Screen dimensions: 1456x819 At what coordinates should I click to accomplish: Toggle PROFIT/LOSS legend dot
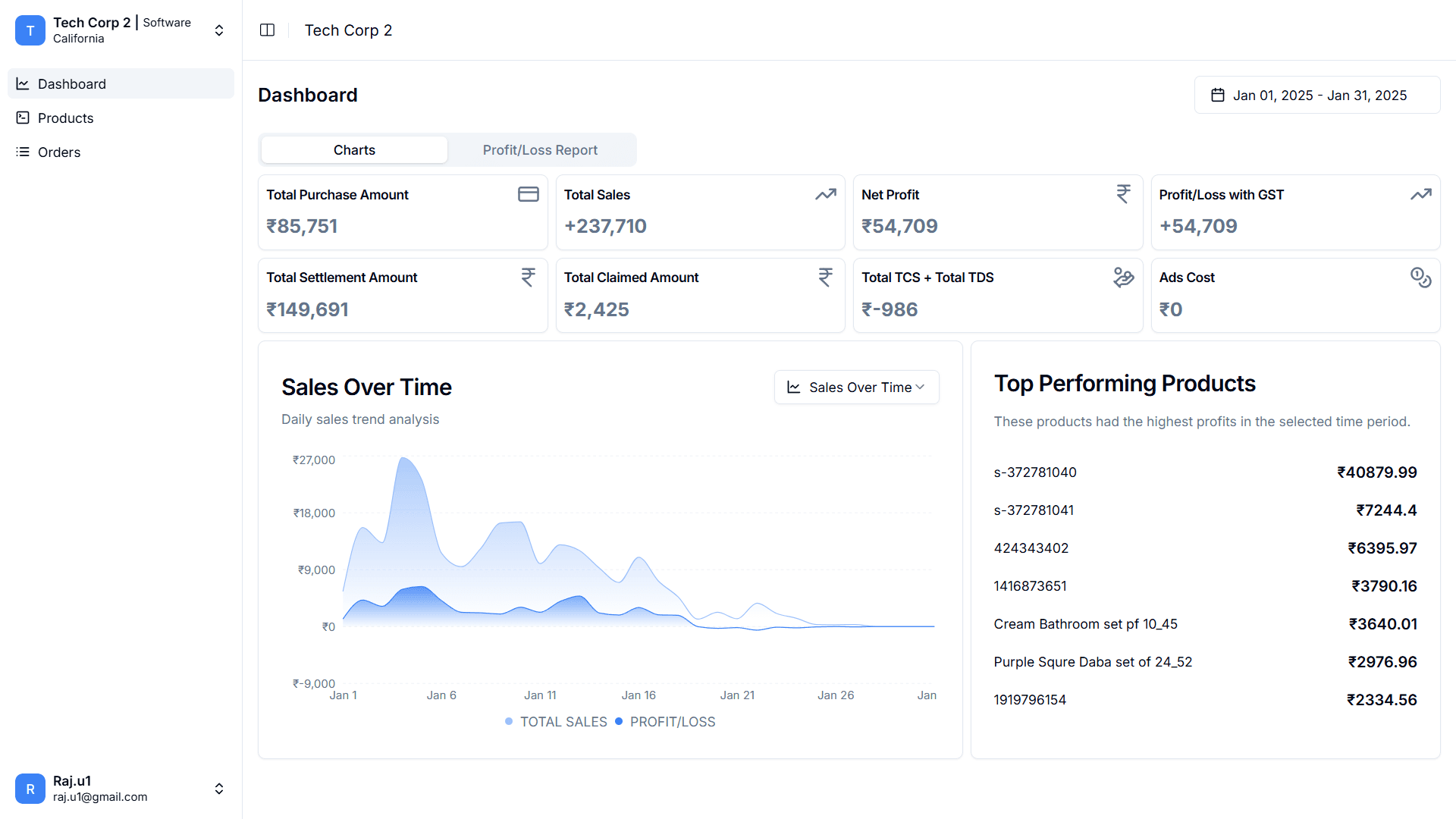(x=619, y=721)
